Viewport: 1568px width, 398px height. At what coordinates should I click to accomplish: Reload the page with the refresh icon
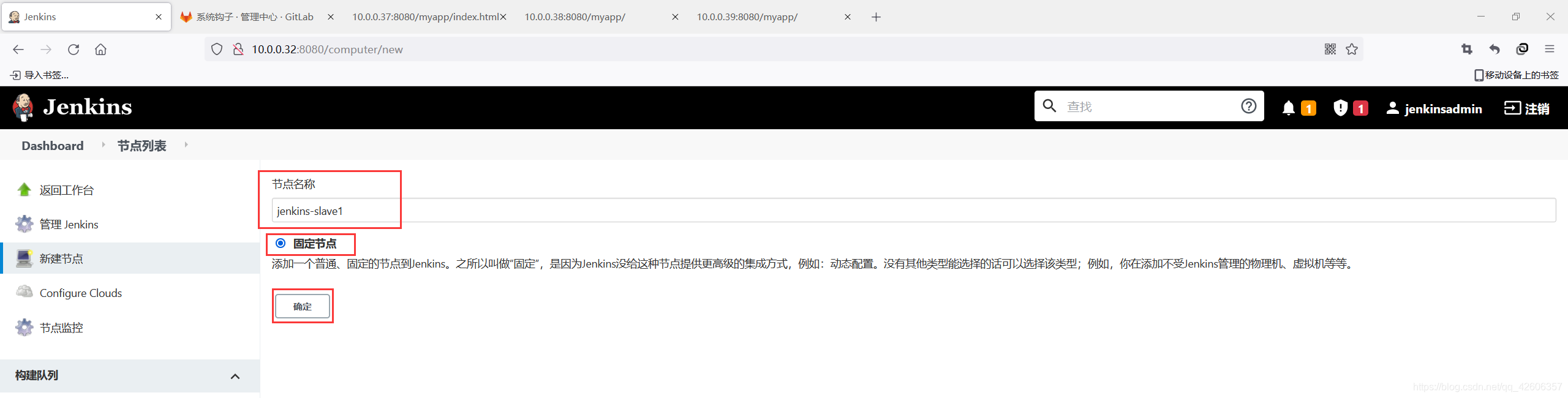pos(73,50)
